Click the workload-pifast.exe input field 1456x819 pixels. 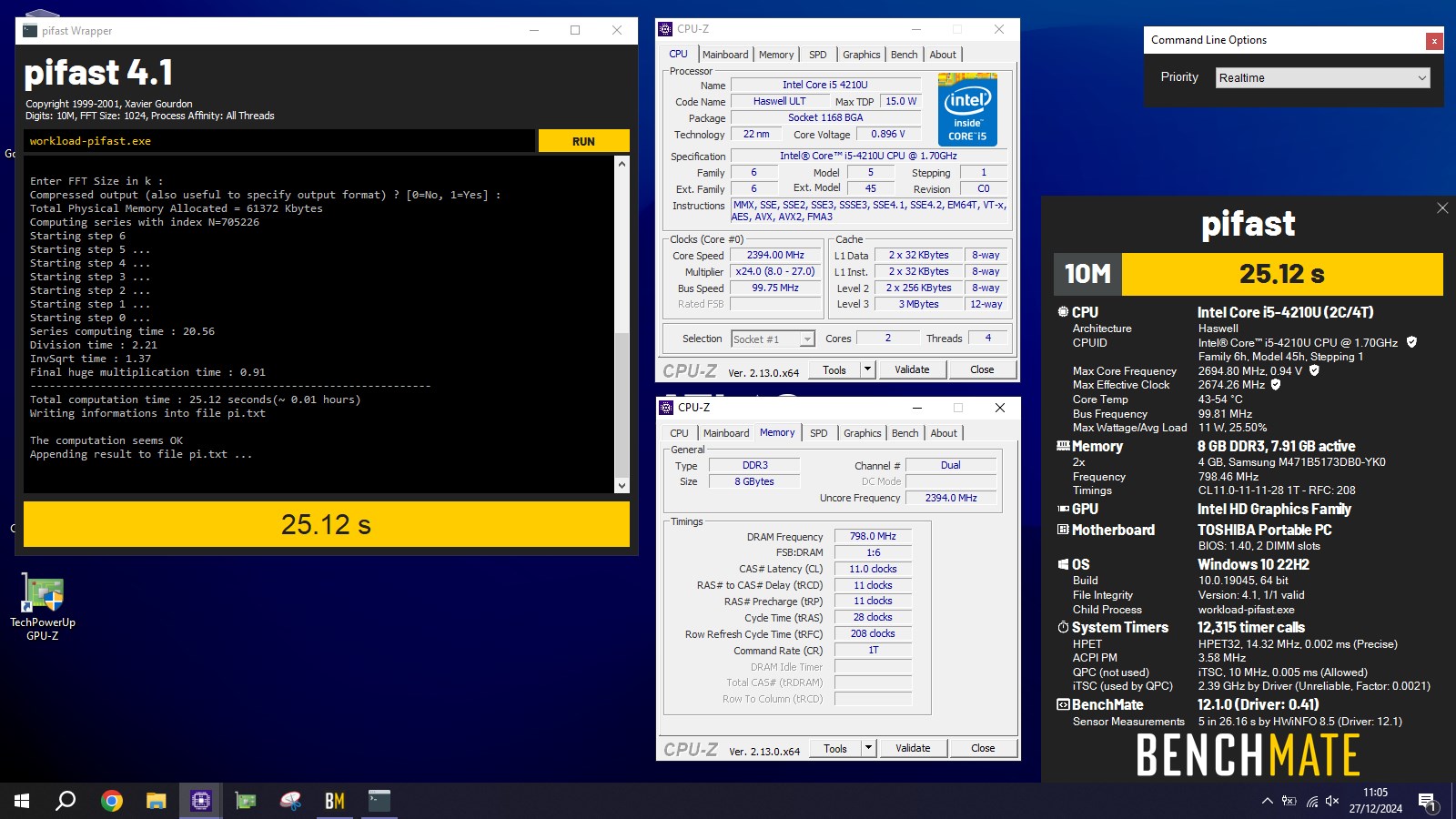coord(279,141)
